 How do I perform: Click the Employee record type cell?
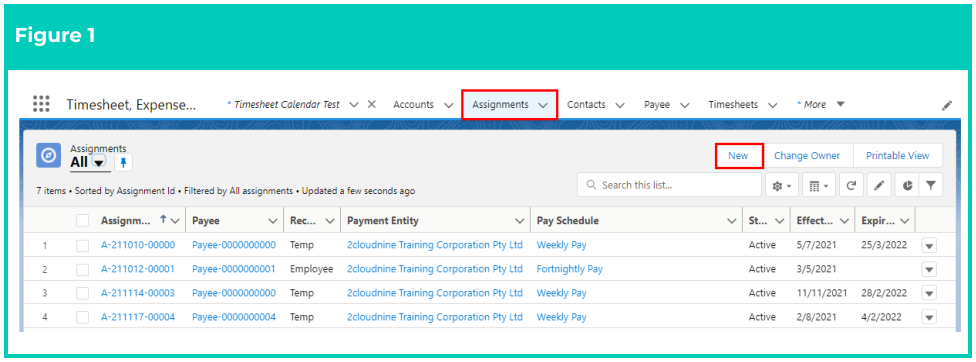(x=311, y=269)
